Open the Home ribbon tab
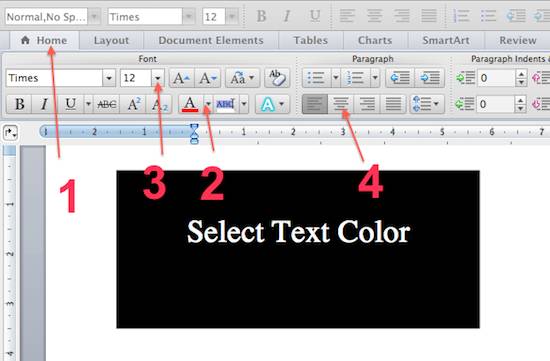550x361 pixels. click(x=45, y=40)
